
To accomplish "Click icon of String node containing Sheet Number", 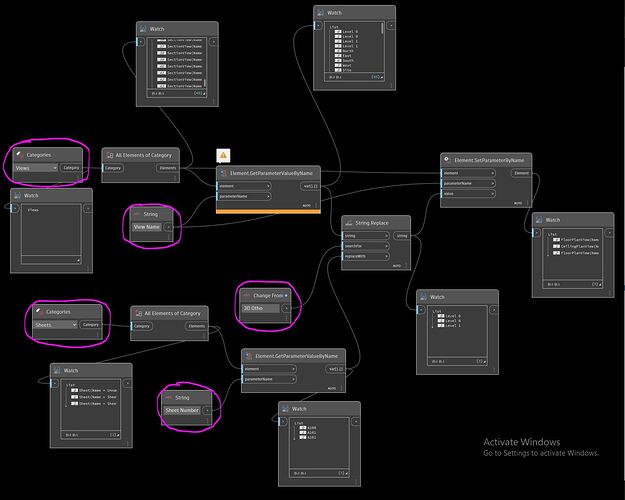I will tap(169, 398).
